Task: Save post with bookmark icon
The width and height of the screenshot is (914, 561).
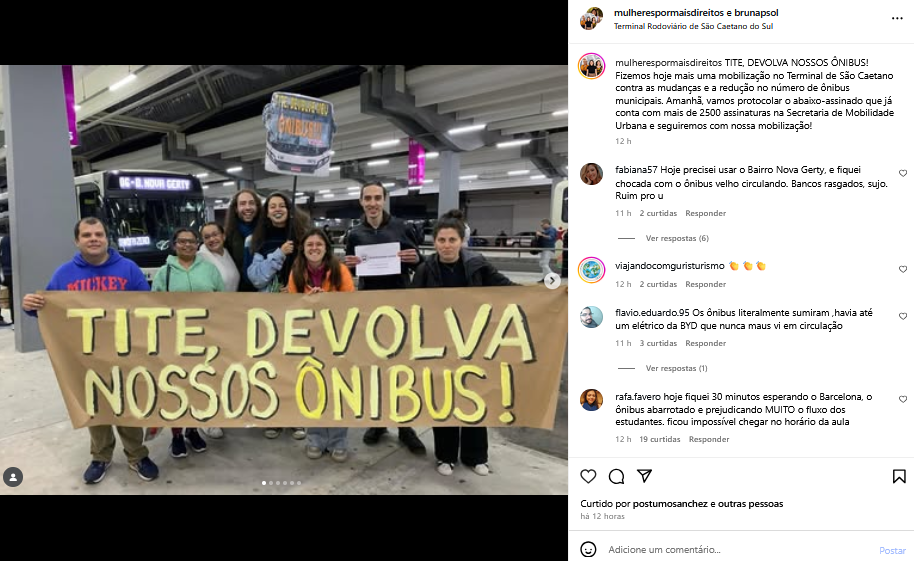Action: click(x=899, y=476)
